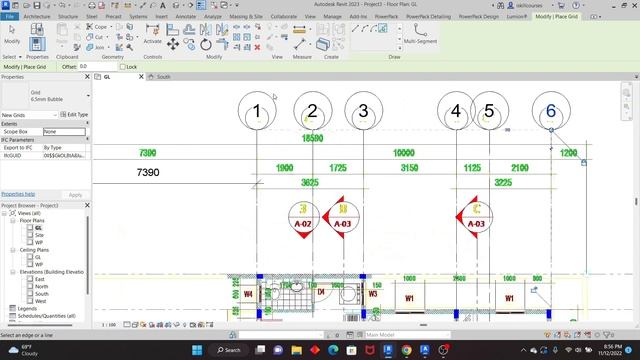
Task: Open Windows Start menu
Action: 197,350
